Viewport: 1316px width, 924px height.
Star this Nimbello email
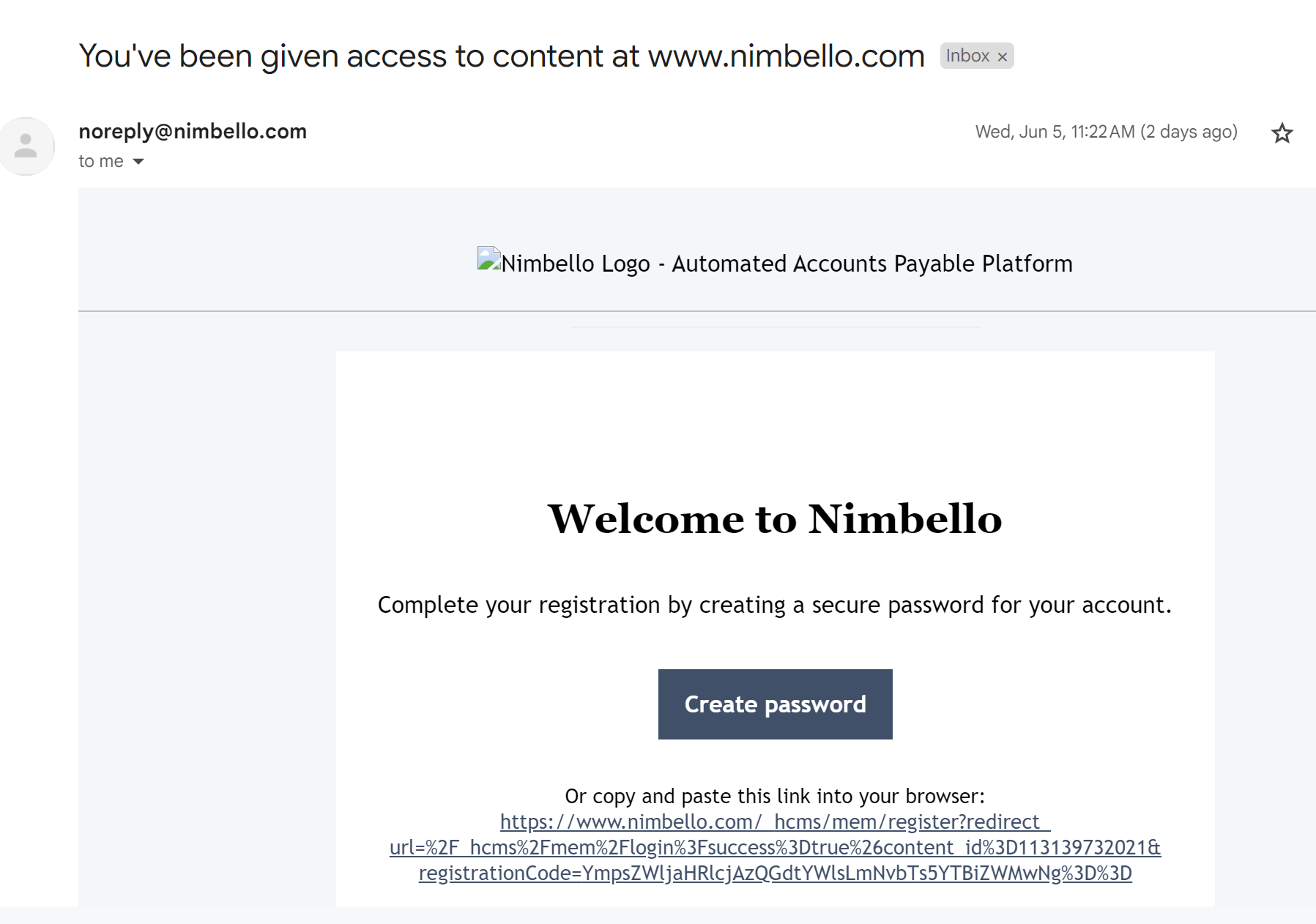pyautogui.click(x=1282, y=133)
